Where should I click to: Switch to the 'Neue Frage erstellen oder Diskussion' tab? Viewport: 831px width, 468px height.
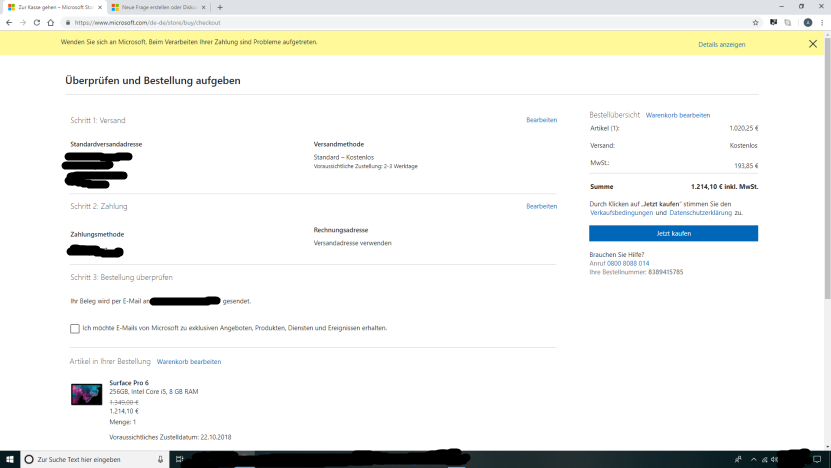[158, 7]
